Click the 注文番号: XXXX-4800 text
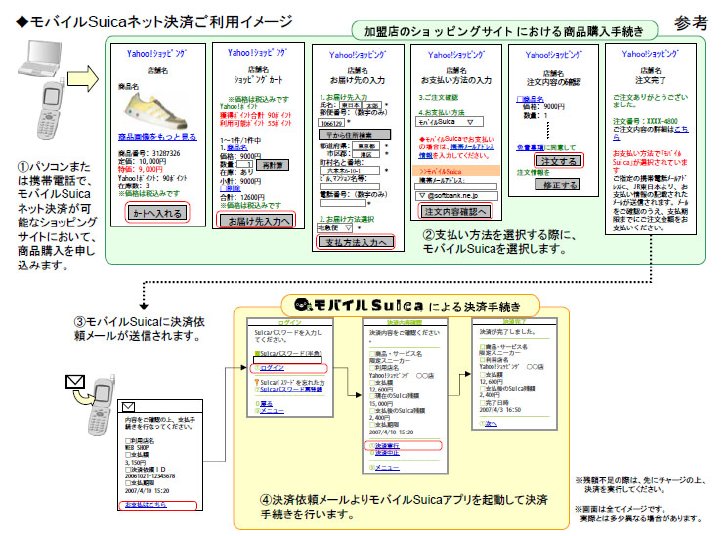 645,121
